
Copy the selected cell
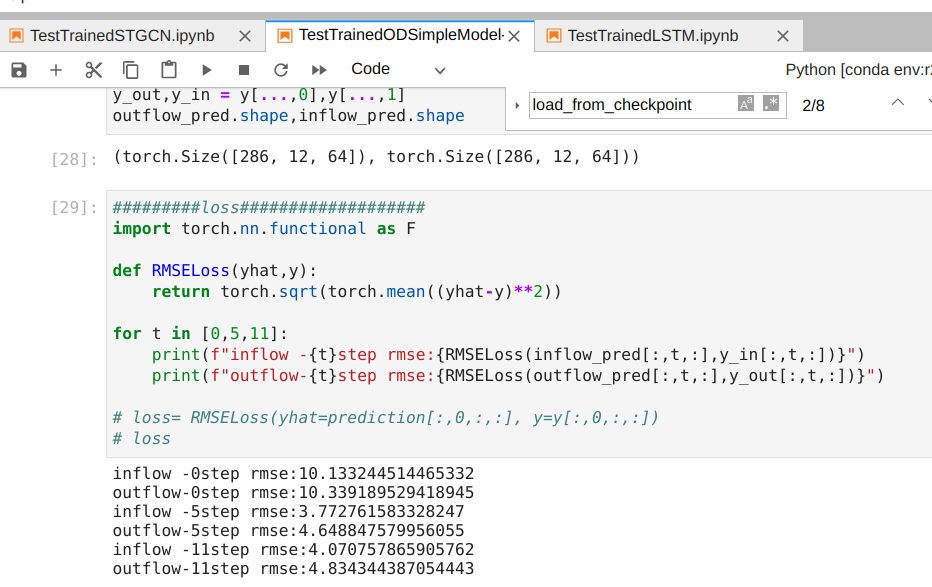(131, 70)
